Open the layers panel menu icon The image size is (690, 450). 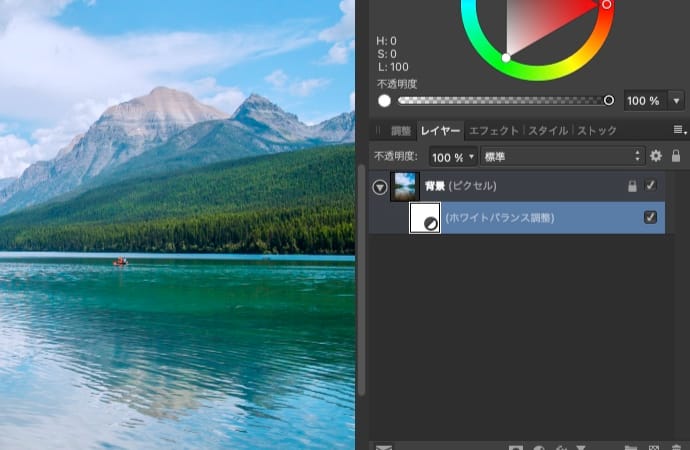click(x=679, y=131)
